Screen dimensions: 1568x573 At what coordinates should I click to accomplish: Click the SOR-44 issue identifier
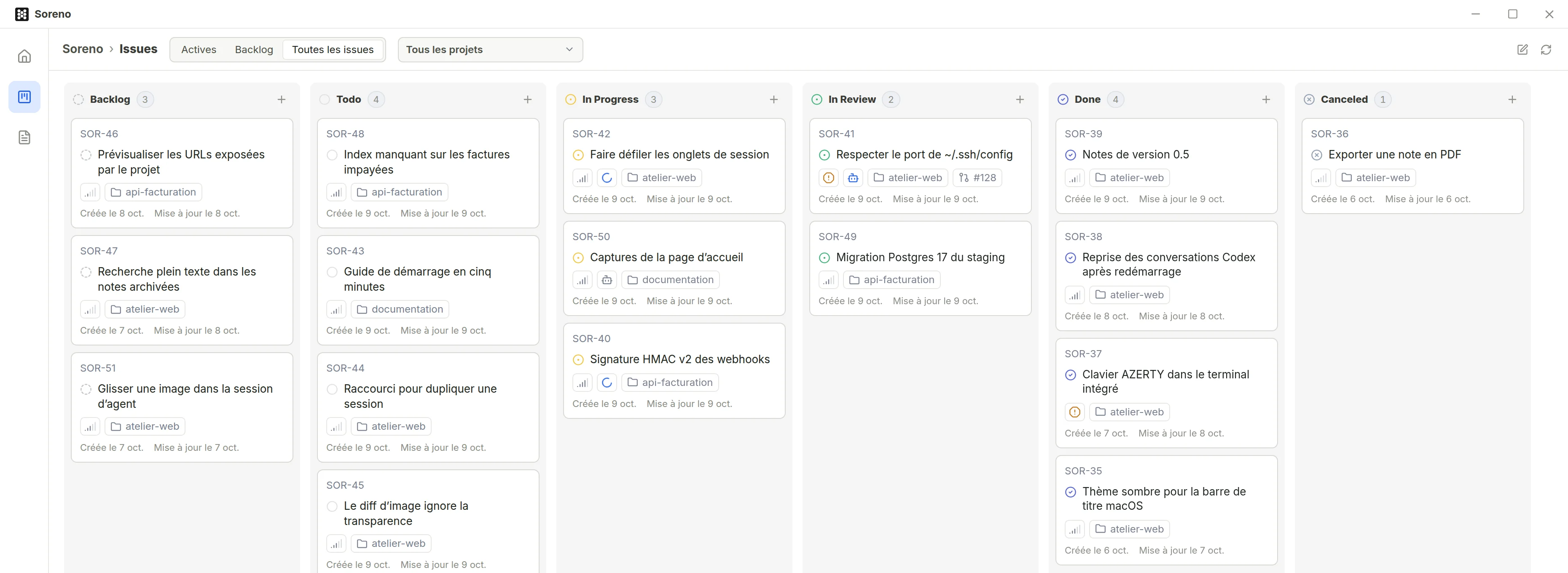tap(345, 368)
